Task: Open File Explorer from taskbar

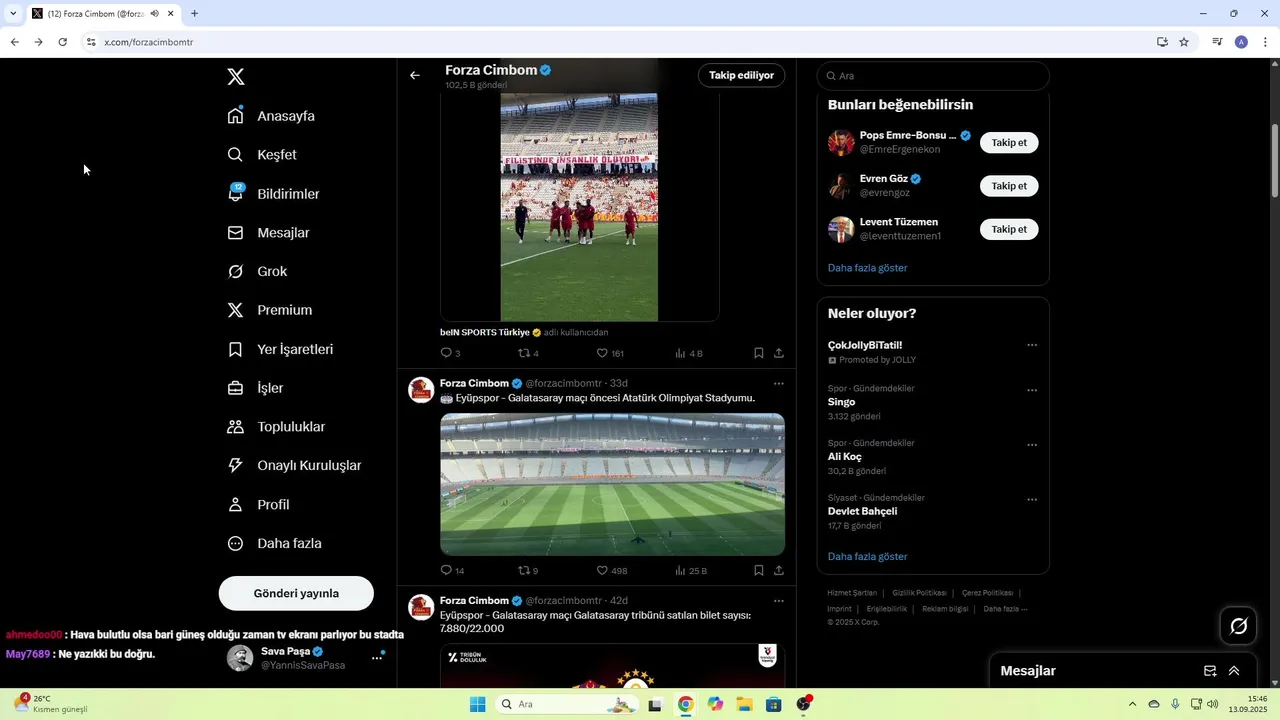Action: tap(744, 704)
